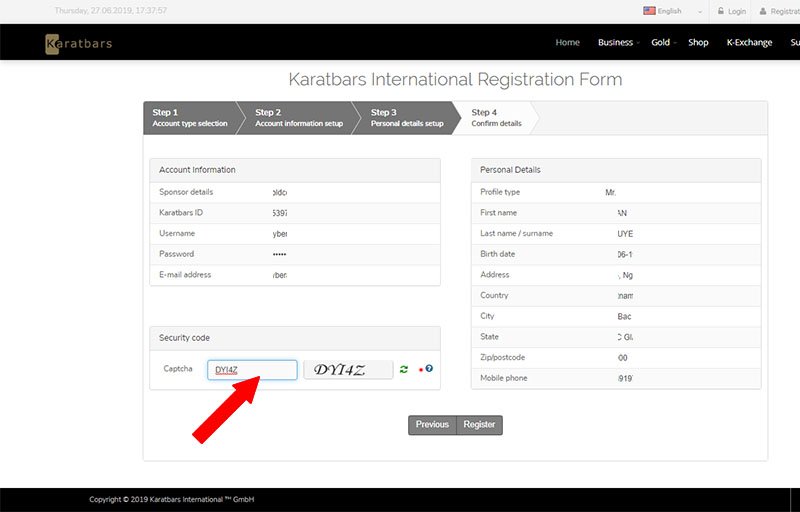
Task: Open the Shop menu item
Action: point(698,42)
